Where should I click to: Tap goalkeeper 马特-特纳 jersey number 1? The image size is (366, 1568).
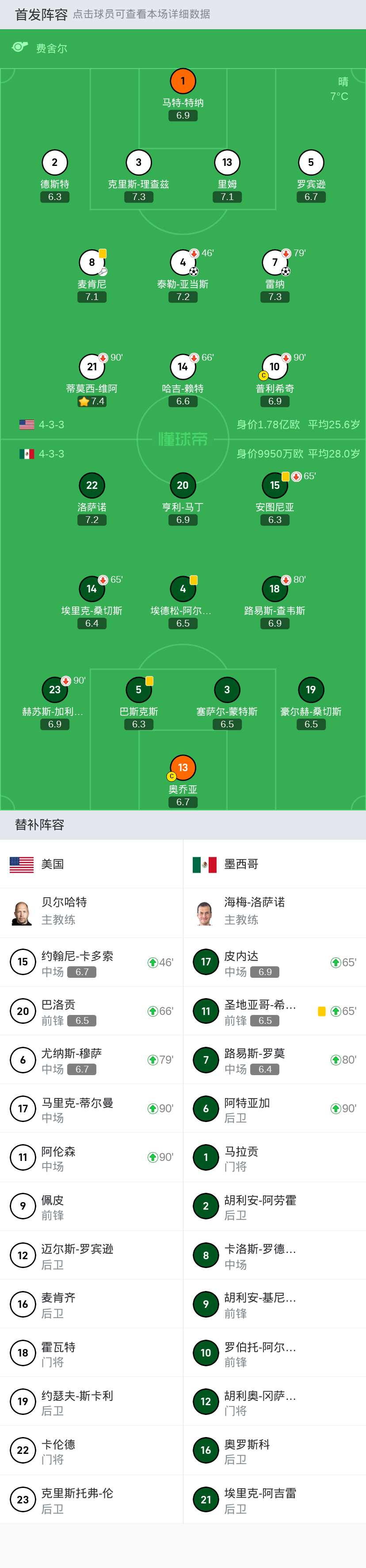[183, 81]
